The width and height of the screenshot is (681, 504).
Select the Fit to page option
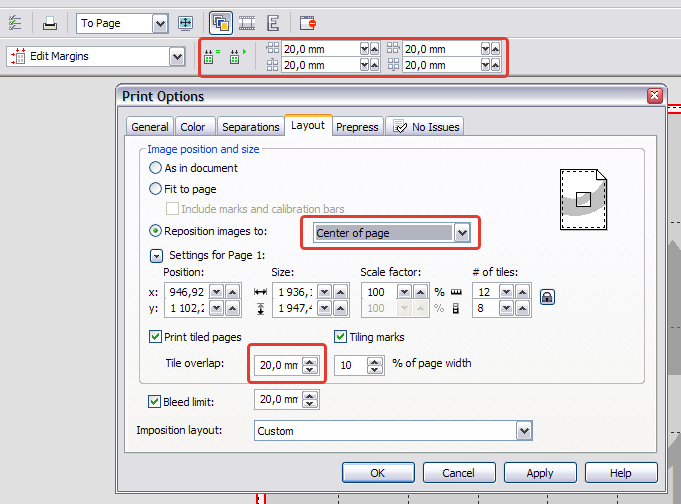coord(155,189)
